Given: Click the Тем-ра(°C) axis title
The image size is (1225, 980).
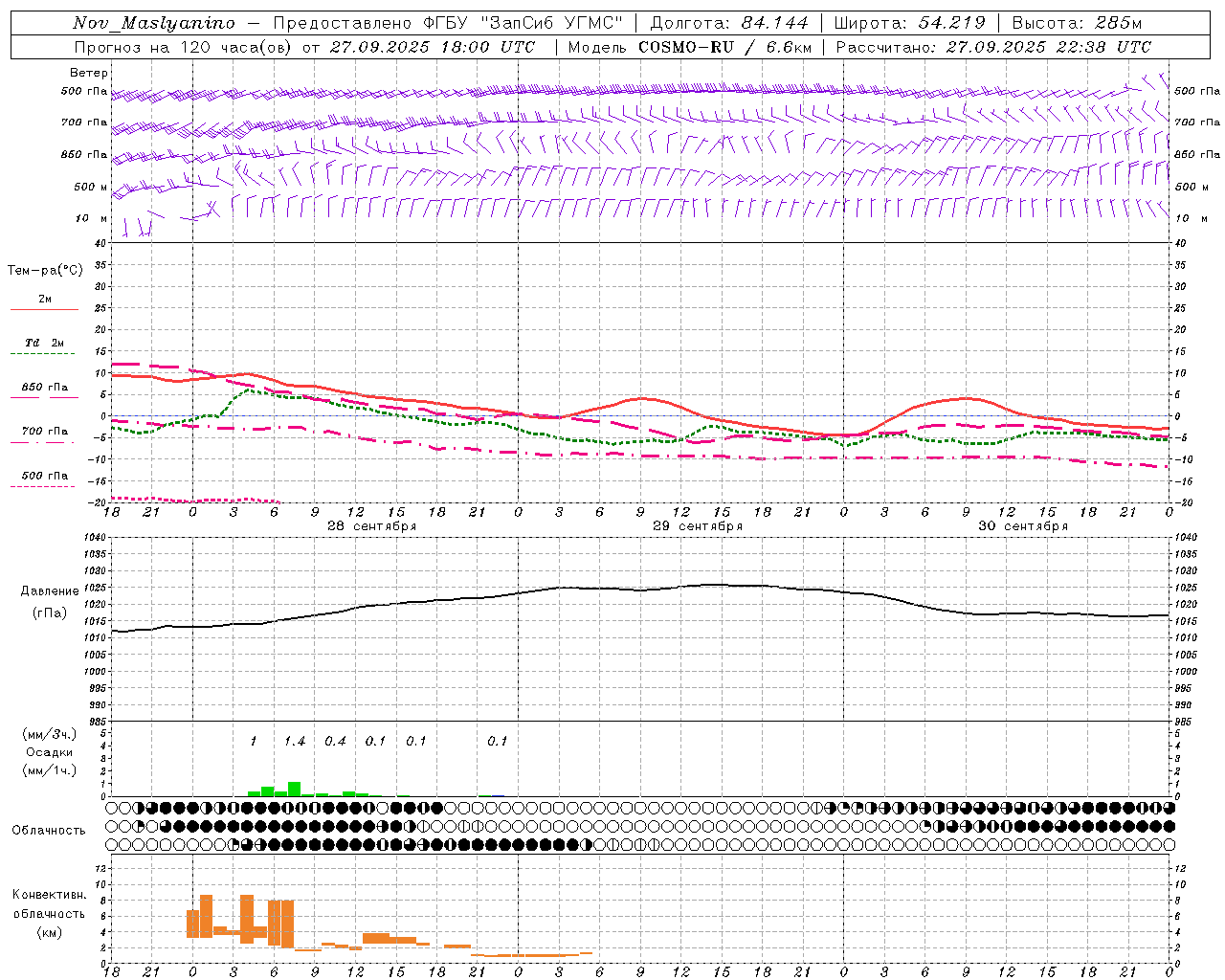Looking at the screenshot, I should click(46, 271).
